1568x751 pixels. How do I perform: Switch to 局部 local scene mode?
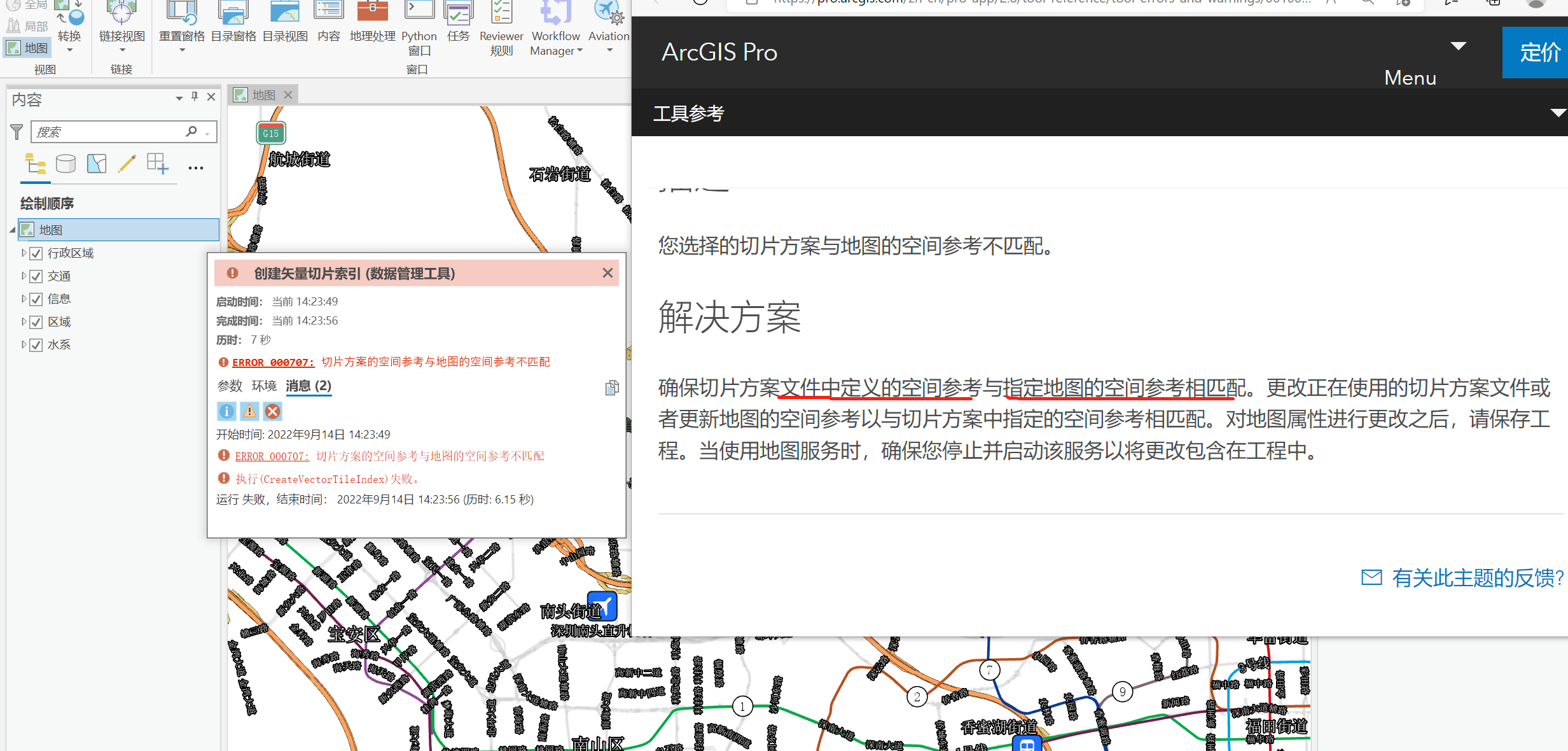(27, 26)
